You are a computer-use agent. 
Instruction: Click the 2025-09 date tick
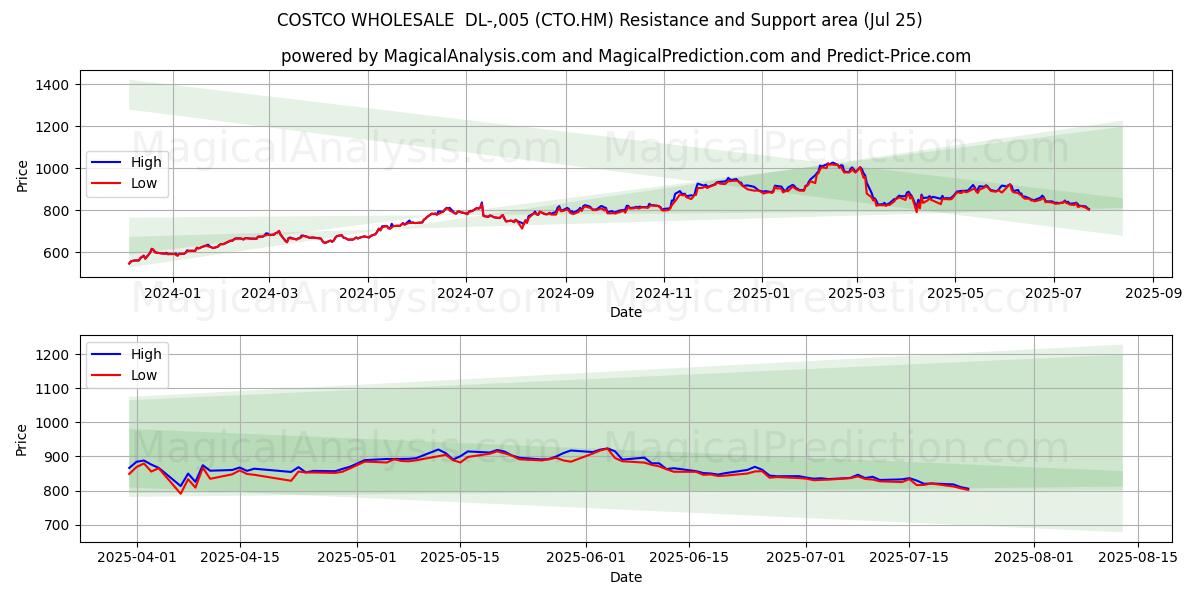tap(1153, 292)
